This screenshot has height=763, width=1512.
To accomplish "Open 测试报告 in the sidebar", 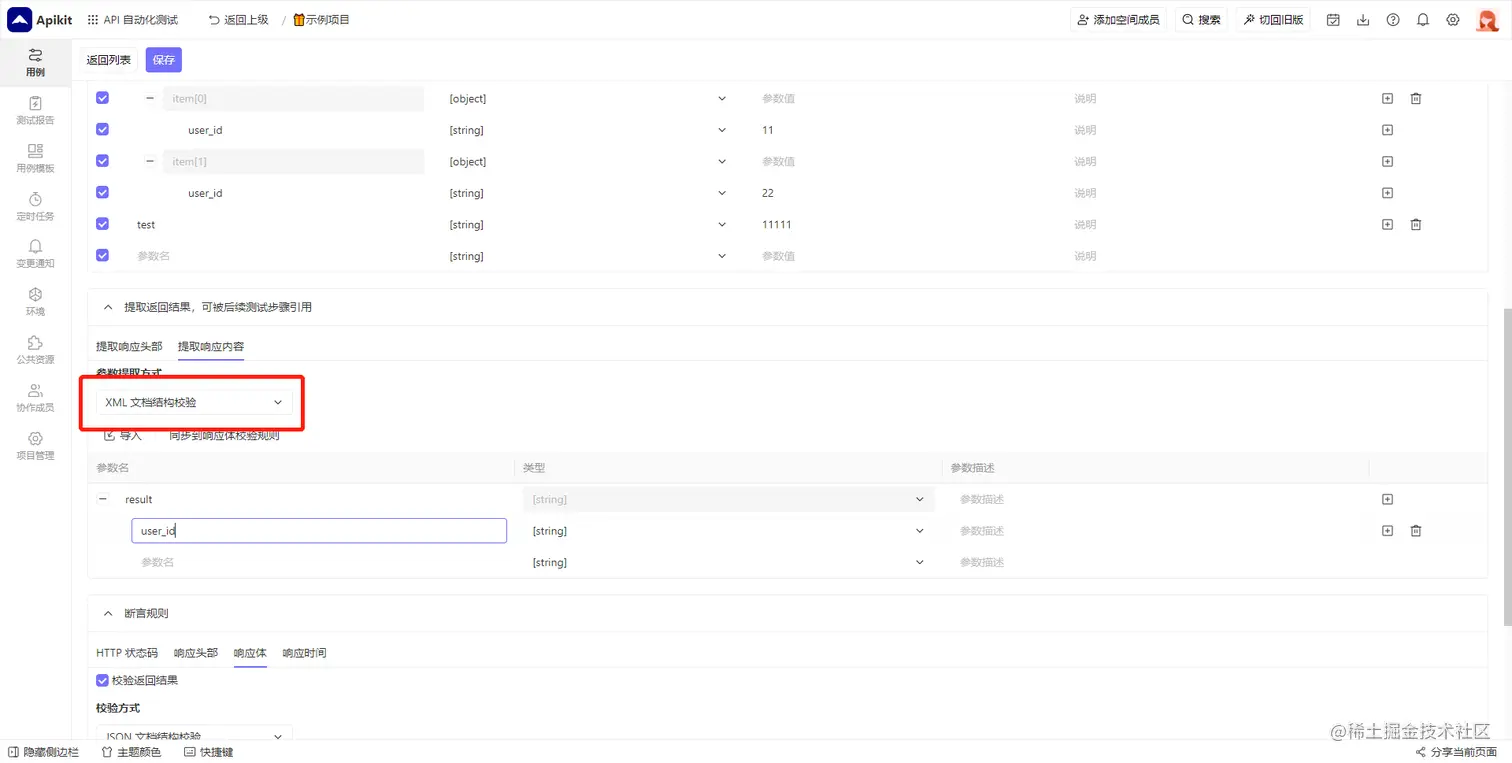I will pyautogui.click(x=35, y=110).
